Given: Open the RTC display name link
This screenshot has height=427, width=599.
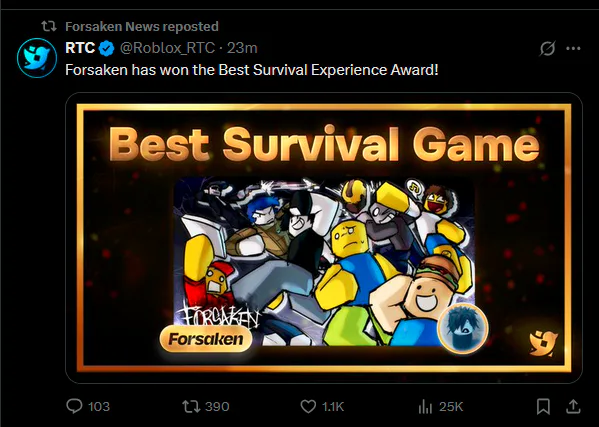Looking at the screenshot, I should point(80,48).
